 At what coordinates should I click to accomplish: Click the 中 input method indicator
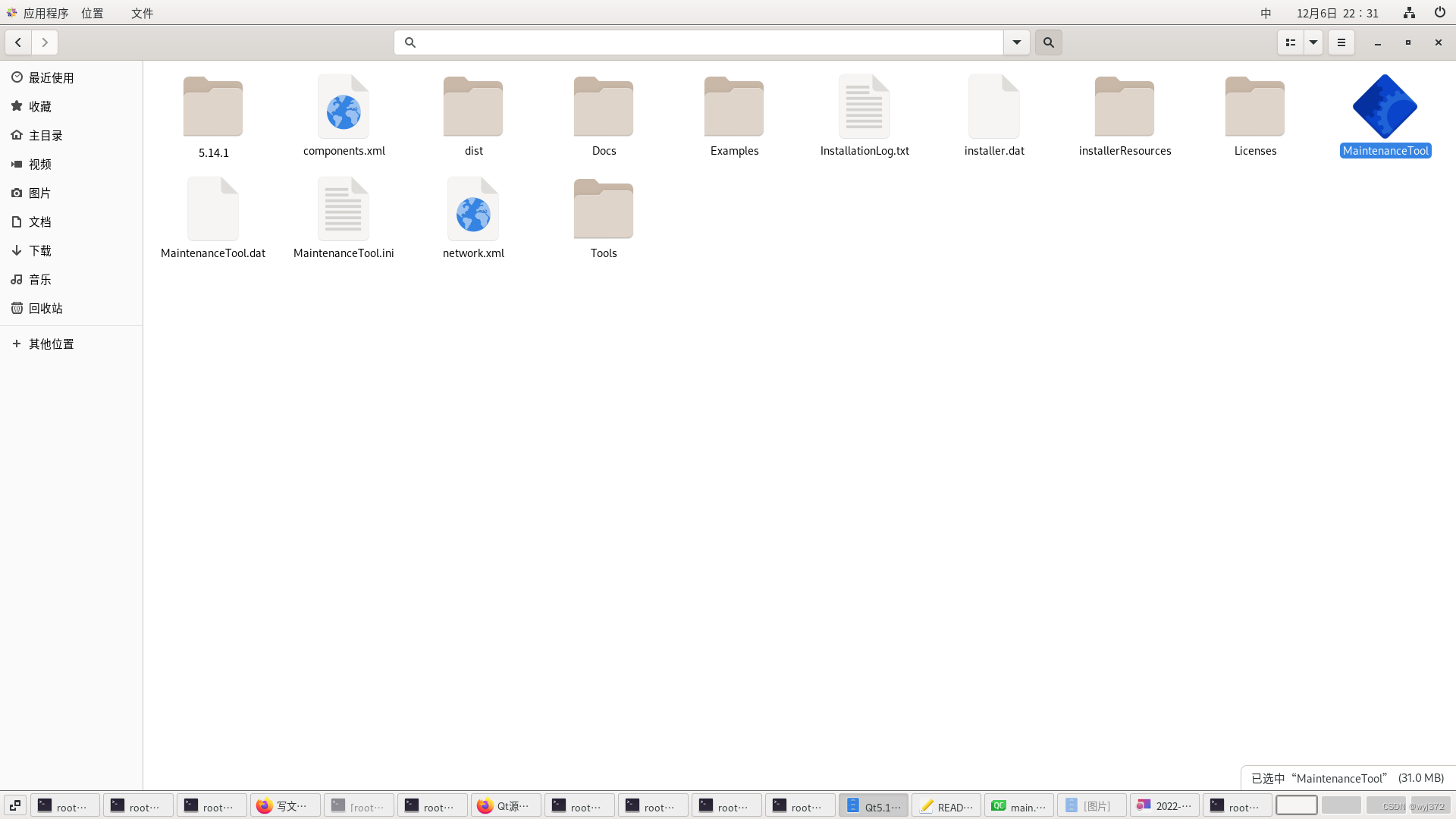pos(1265,13)
